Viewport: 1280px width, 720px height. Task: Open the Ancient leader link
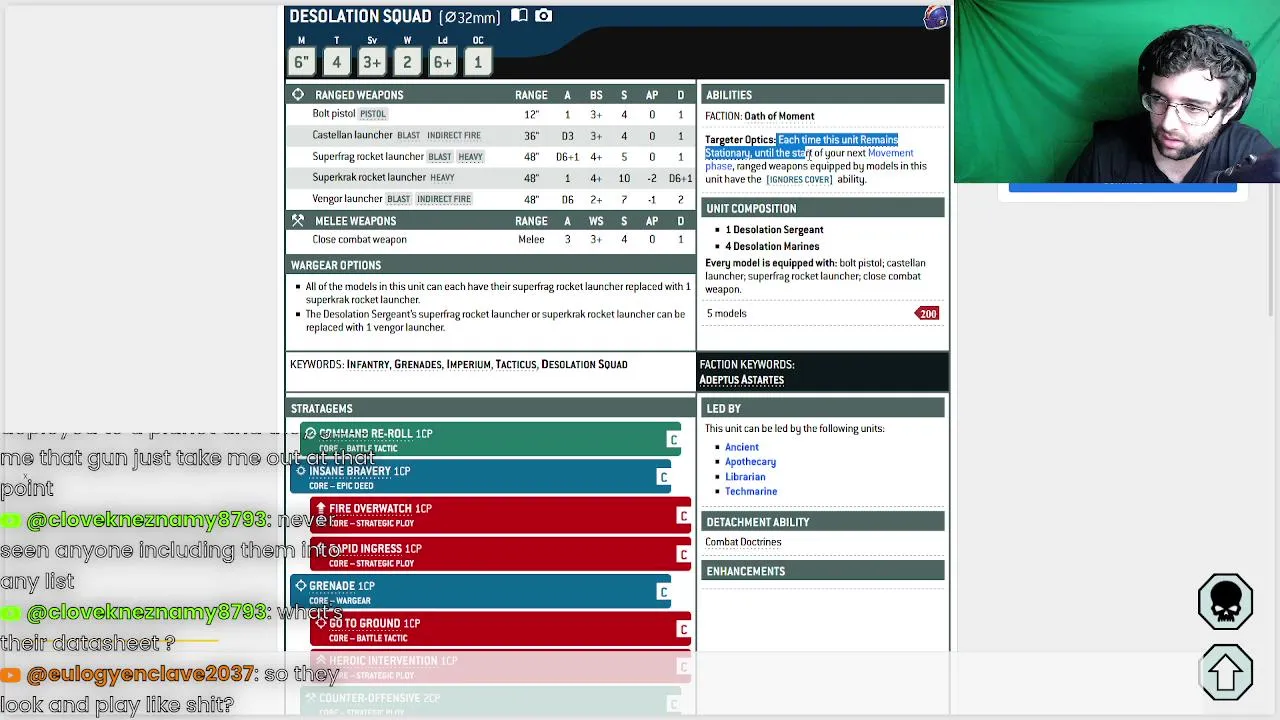click(742, 447)
